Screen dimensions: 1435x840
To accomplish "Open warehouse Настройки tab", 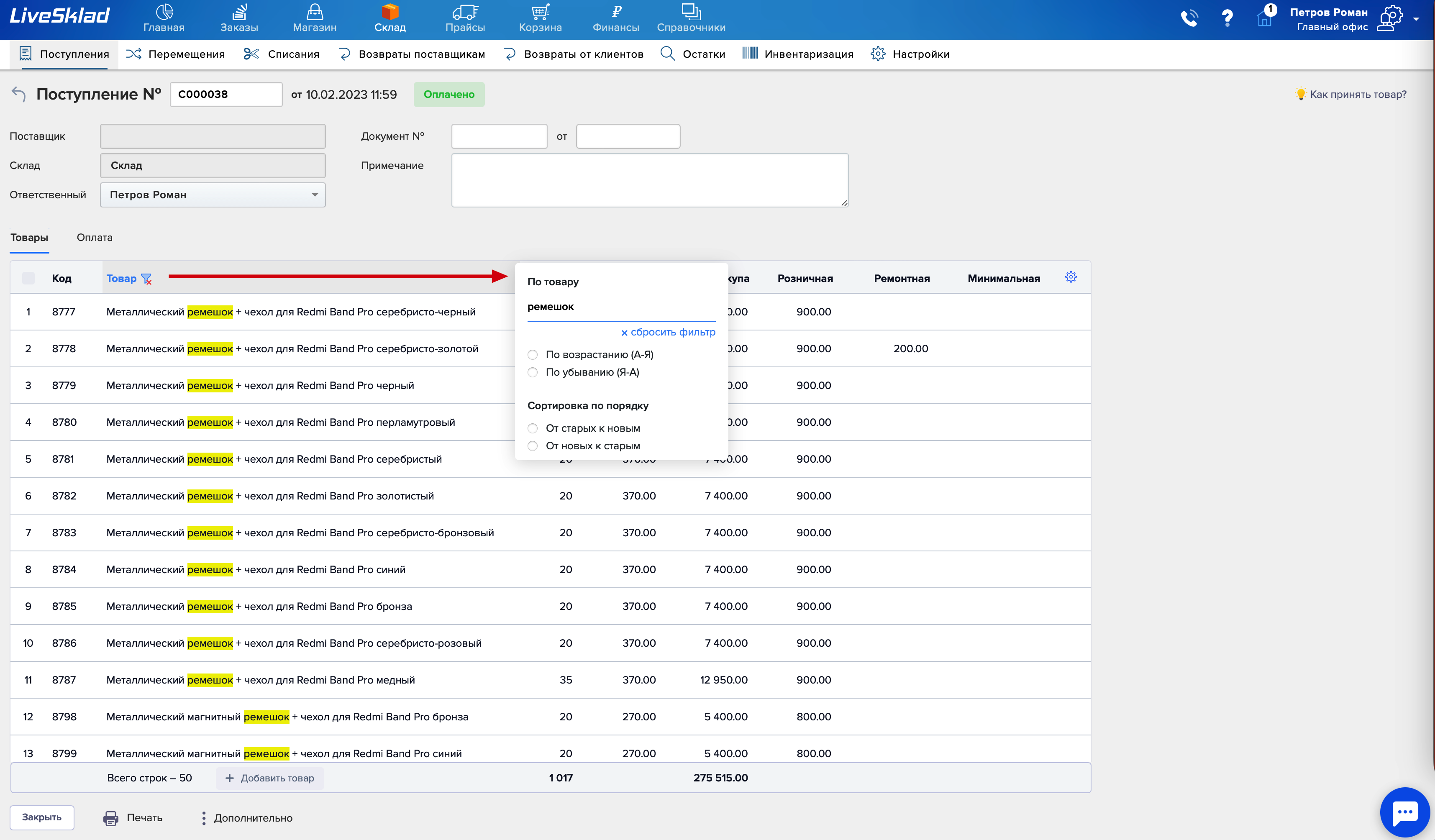I will click(910, 54).
